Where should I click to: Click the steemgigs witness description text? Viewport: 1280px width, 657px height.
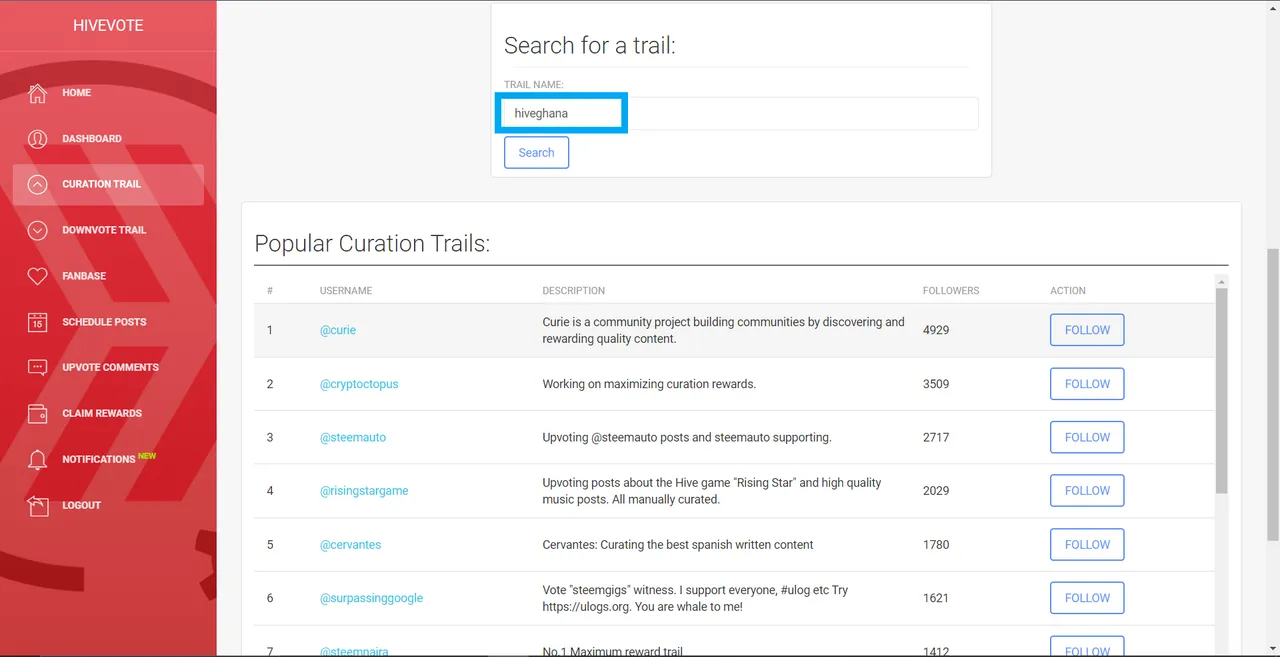tap(695, 598)
